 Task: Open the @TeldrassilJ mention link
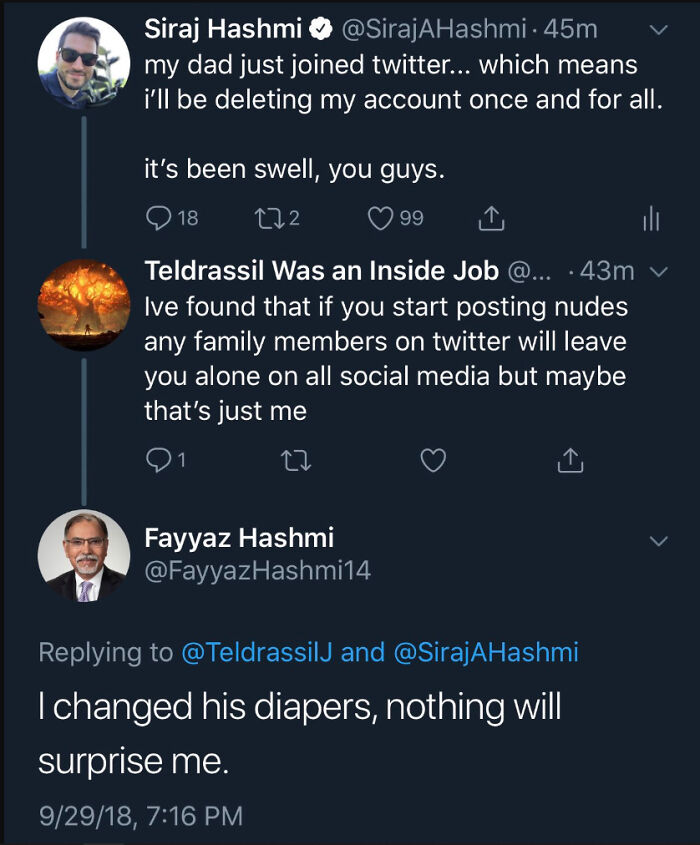[256, 652]
